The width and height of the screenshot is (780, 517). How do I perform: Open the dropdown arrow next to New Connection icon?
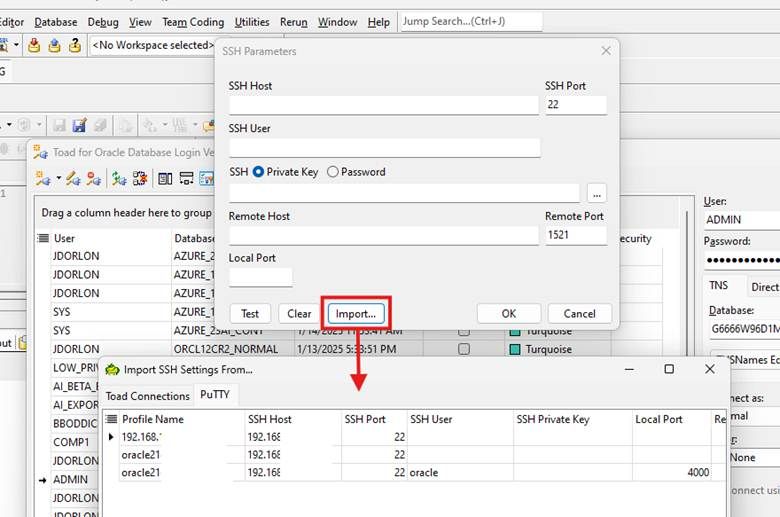point(59,178)
